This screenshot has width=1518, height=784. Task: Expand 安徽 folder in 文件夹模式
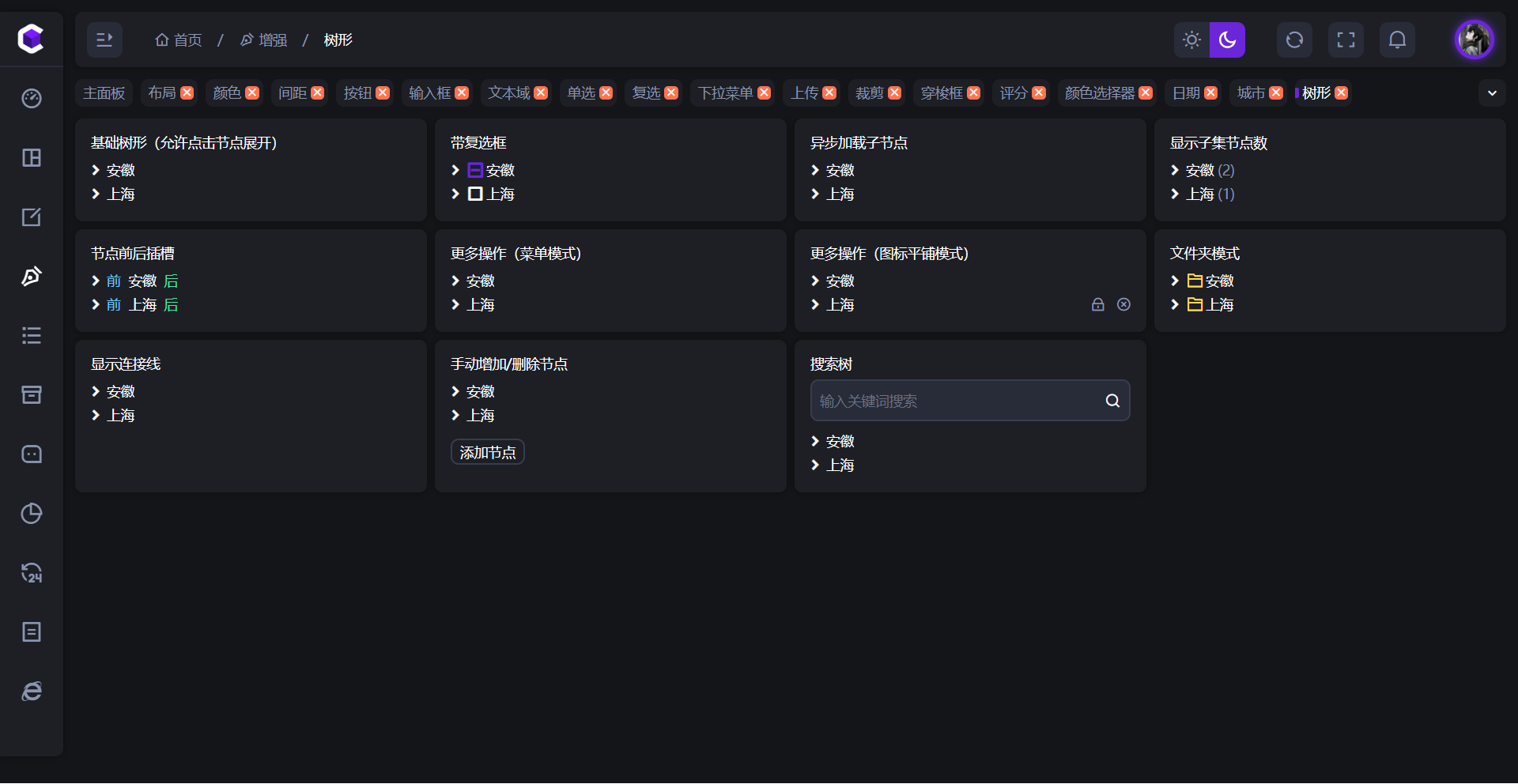(x=1175, y=281)
